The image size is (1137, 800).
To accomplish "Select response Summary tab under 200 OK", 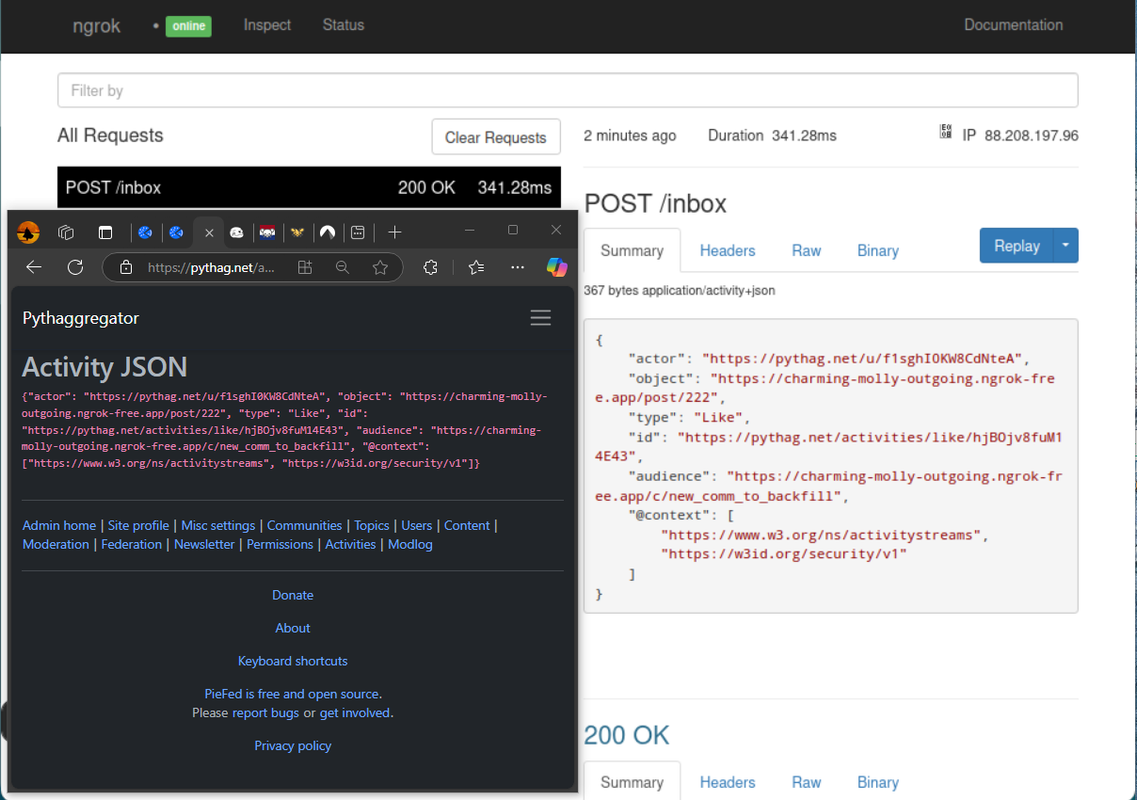I will pos(632,782).
